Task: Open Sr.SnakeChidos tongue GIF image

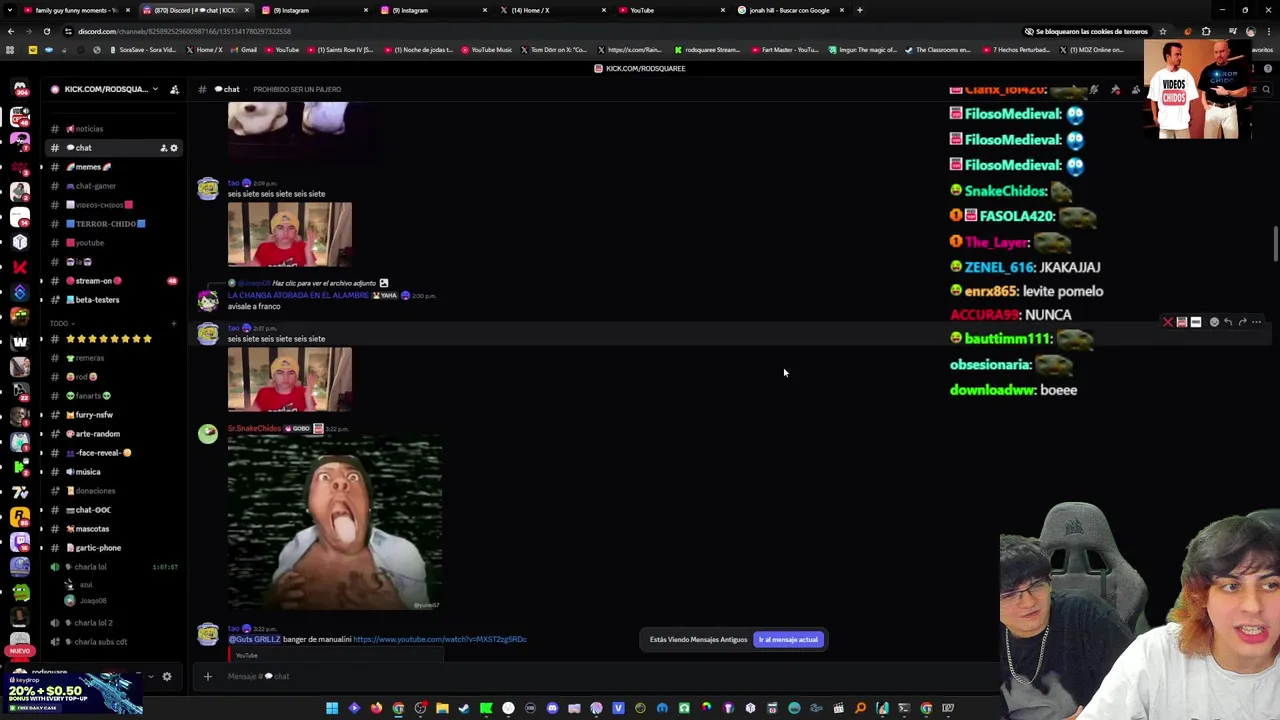Action: 335,523
